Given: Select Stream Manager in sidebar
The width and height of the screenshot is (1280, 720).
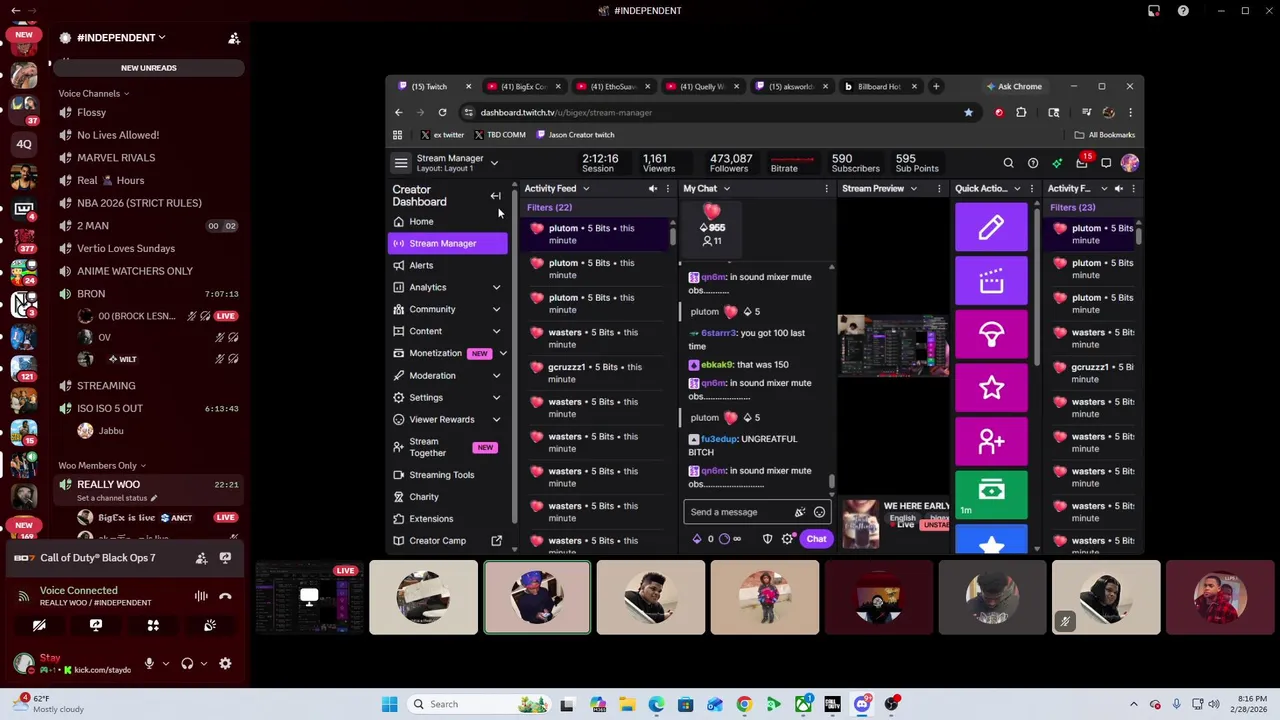Looking at the screenshot, I should point(447,243).
